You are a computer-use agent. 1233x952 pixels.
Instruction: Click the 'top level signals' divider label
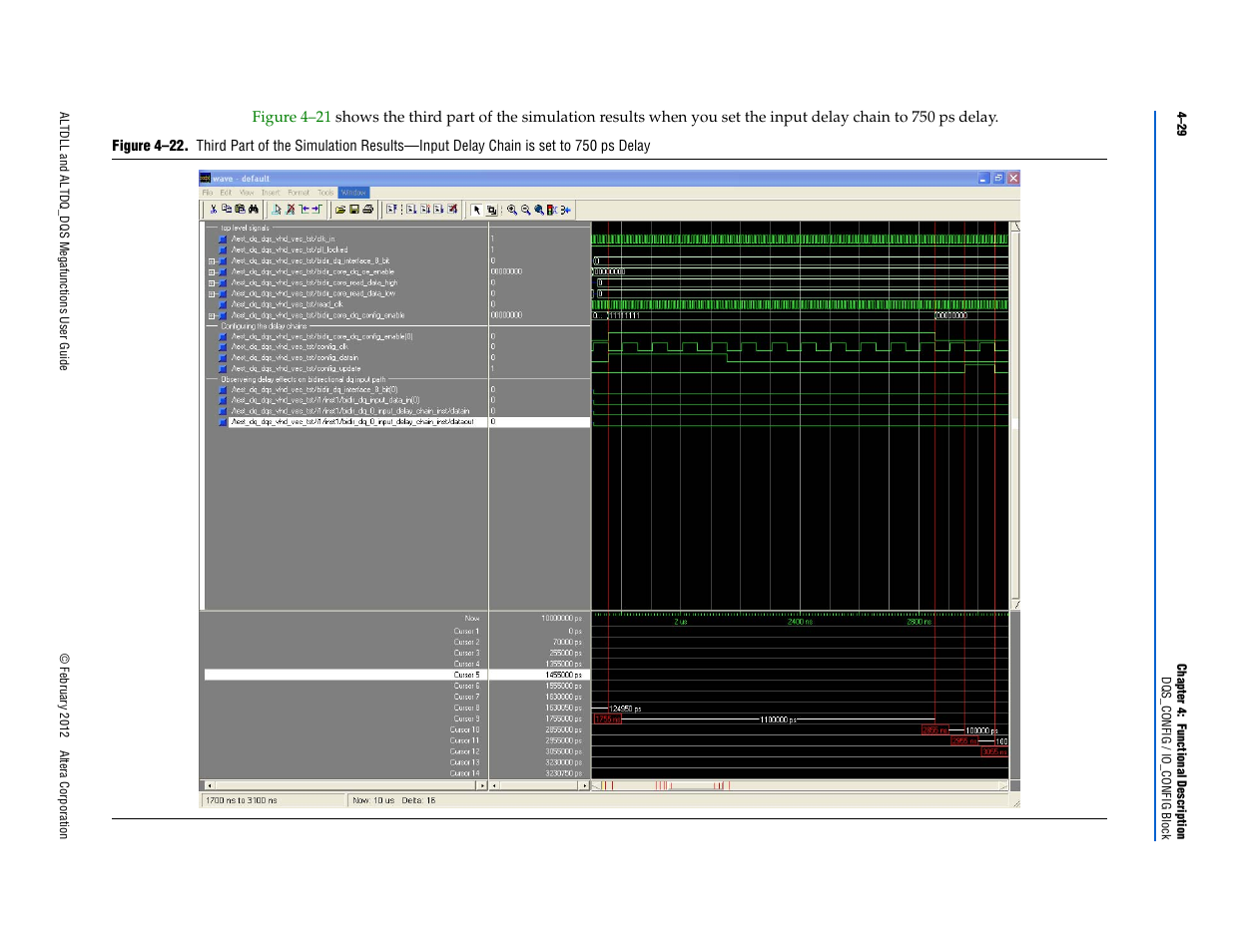pyautogui.click(x=245, y=229)
